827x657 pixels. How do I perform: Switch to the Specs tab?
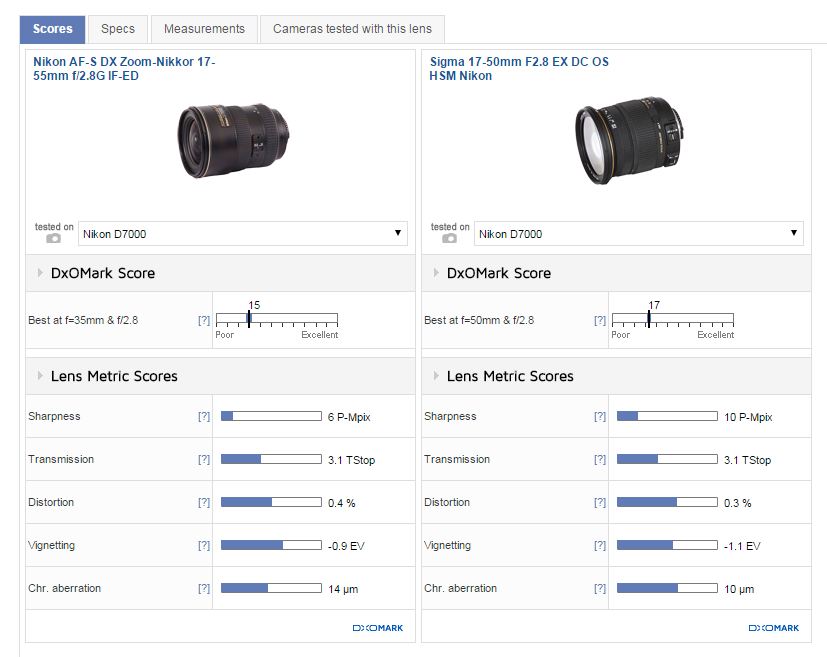pos(118,29)
